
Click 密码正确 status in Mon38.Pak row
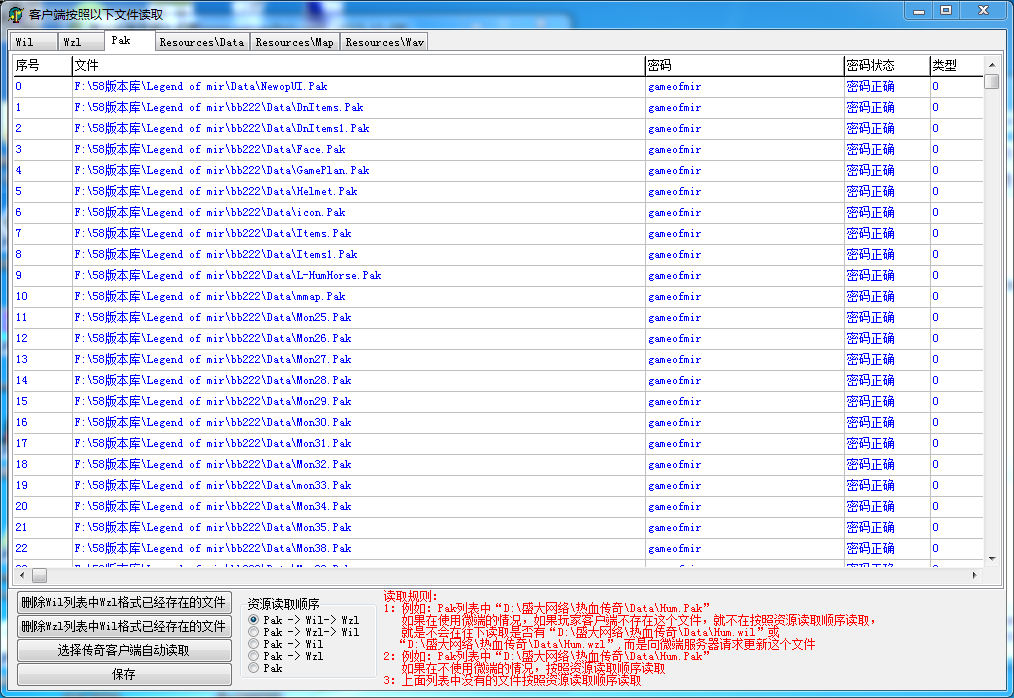(x=870, y=549)
